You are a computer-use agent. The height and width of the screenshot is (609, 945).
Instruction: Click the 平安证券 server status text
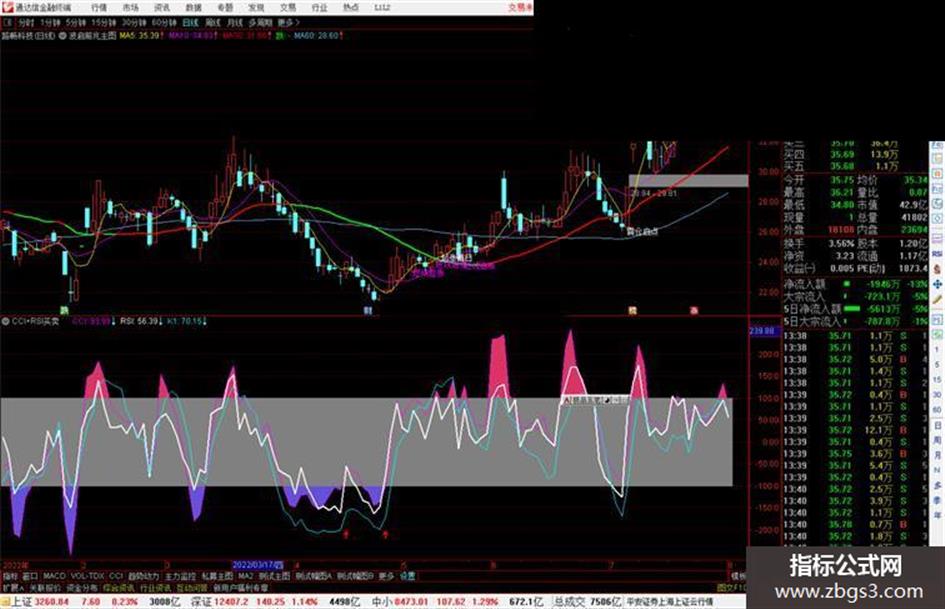point(670,602)
